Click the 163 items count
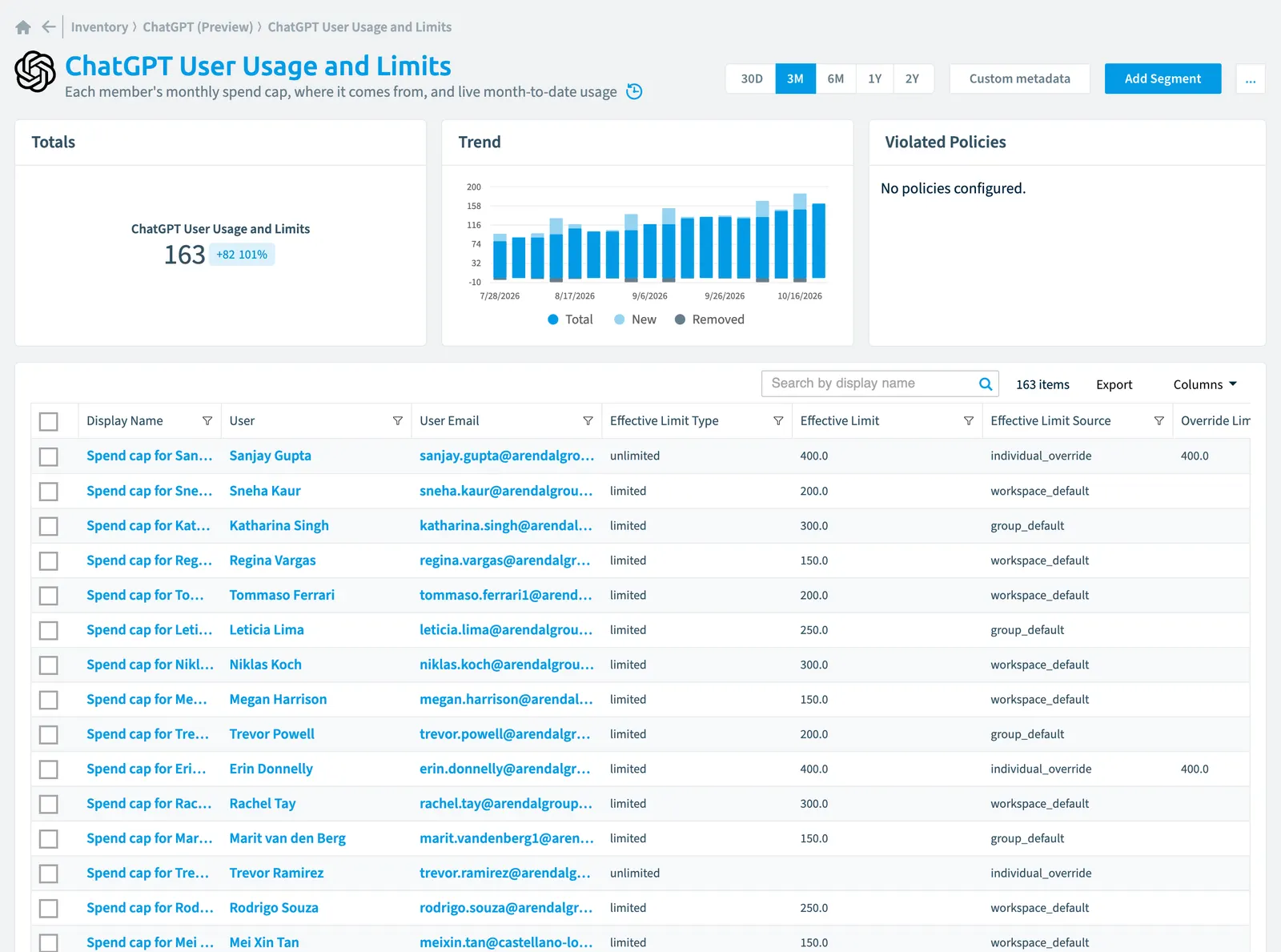 tap(1042, 384)
